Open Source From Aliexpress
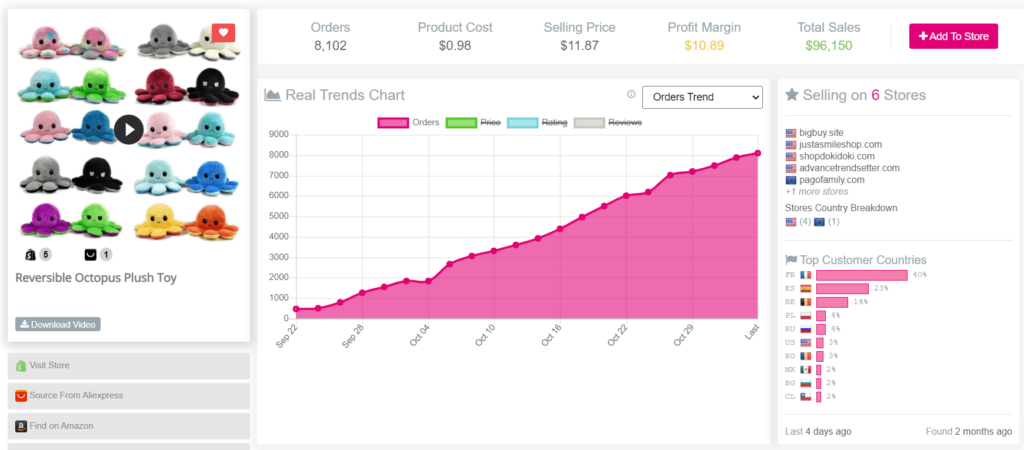The height and width of the screenshot is (450, 1024). click(x=129, y=396)
